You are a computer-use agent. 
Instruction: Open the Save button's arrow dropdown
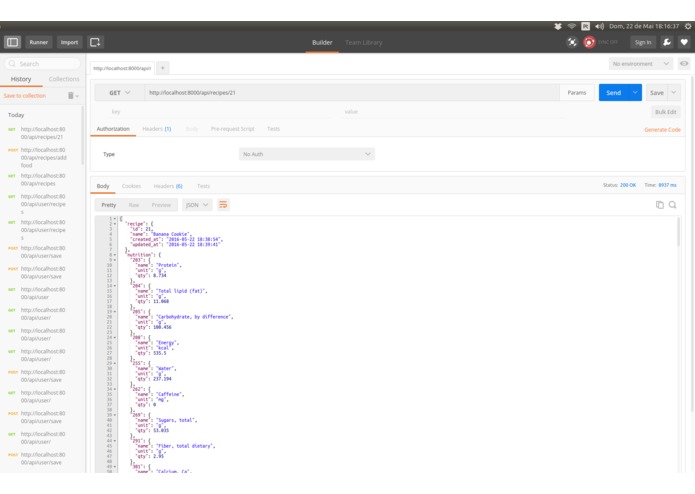[x=674, y=93]
